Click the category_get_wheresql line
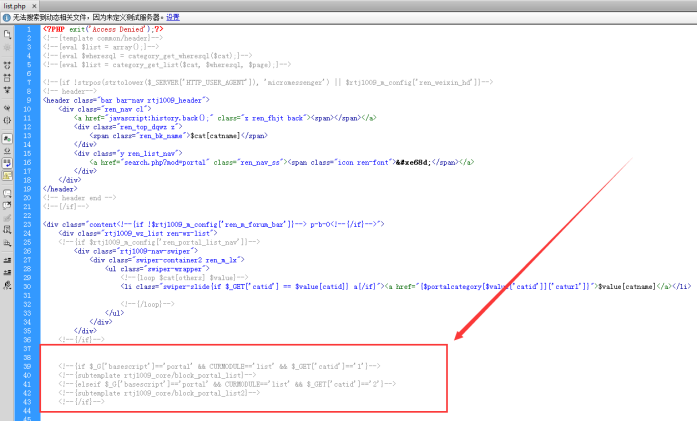697x422 pixels. (148, 56)
